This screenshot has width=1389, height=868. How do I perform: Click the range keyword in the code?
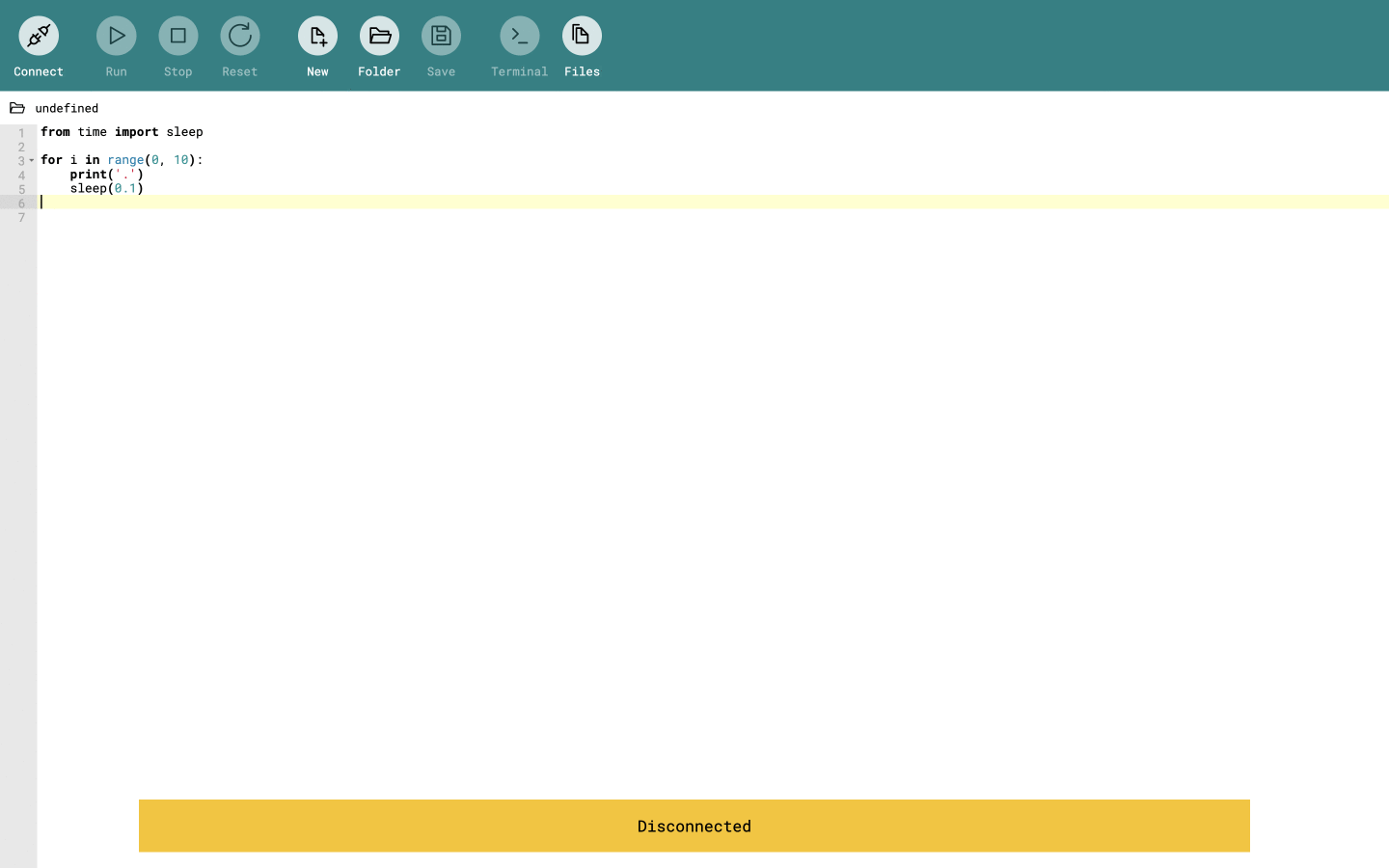[x=125, y=160]
